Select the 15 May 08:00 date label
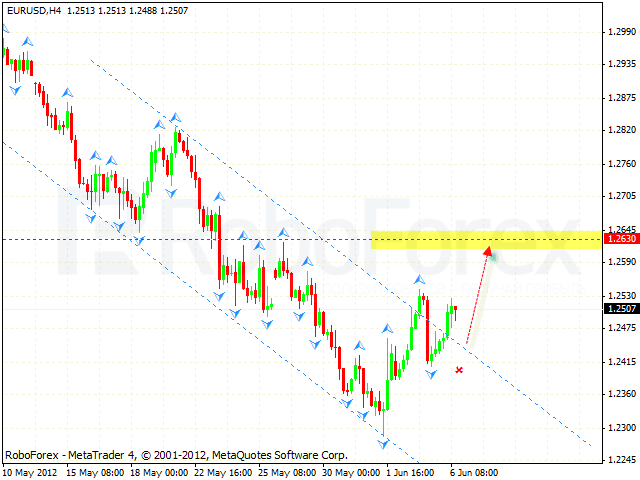 98,472
